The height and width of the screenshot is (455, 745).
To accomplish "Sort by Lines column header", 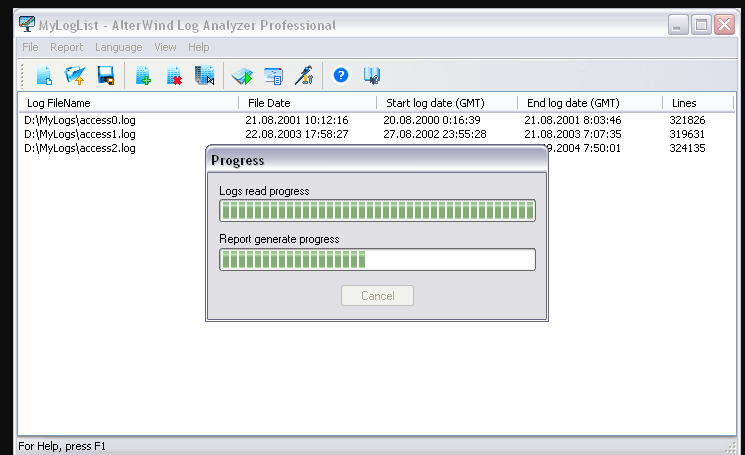I will tap(698, 103).
